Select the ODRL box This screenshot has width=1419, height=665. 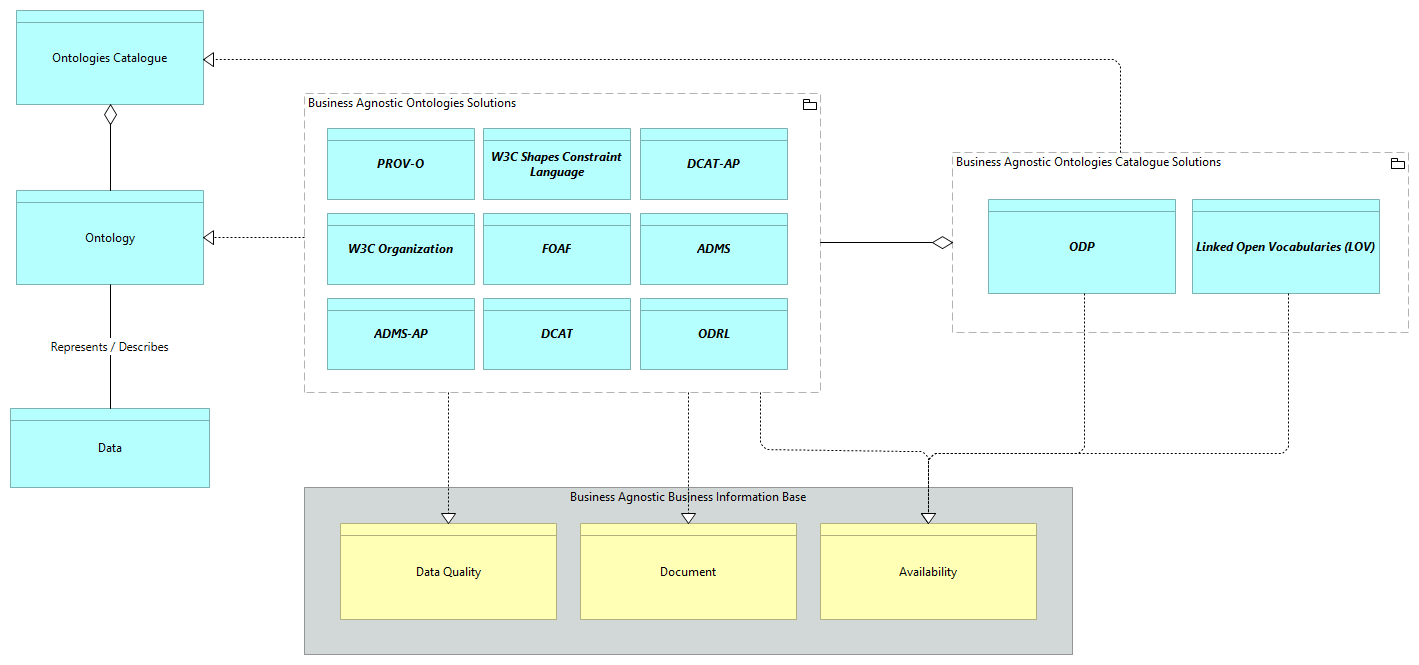coord(714,334)
